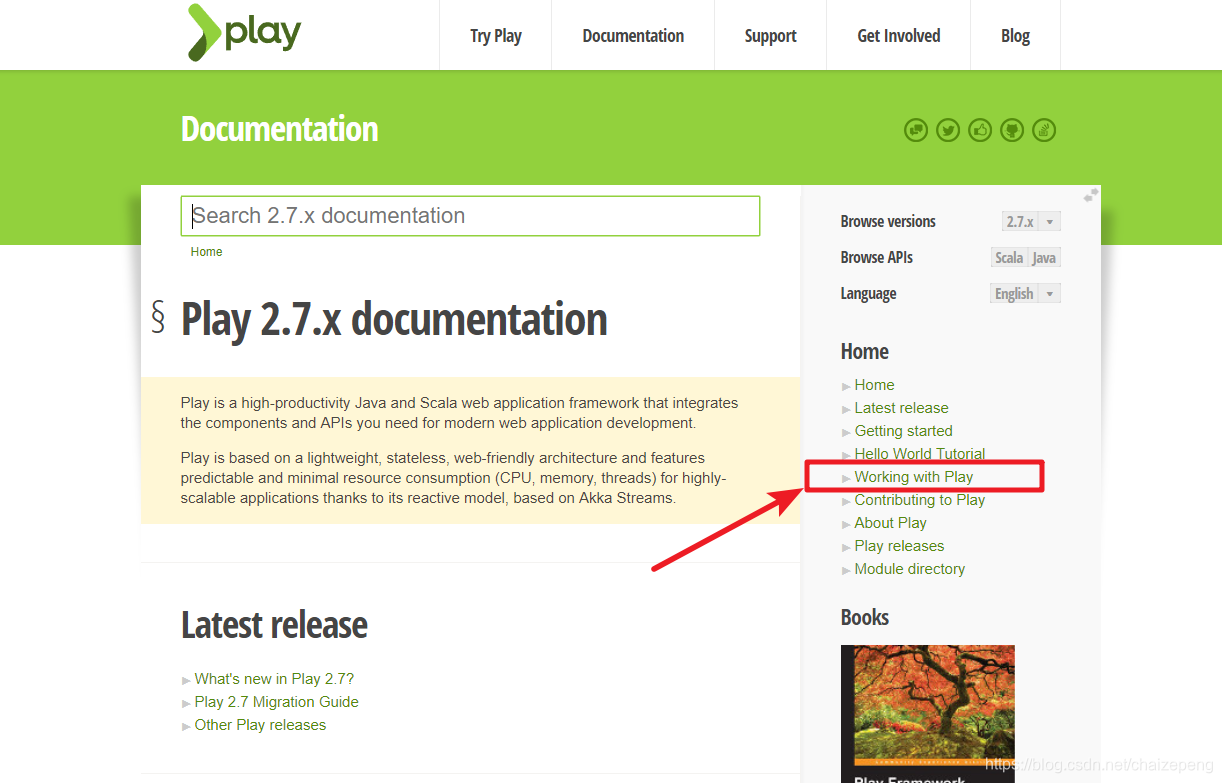The height and width of the screenshot is (783, 1222).
Task: Click the Browse APIs label
Action: click(x=876, y=258)
